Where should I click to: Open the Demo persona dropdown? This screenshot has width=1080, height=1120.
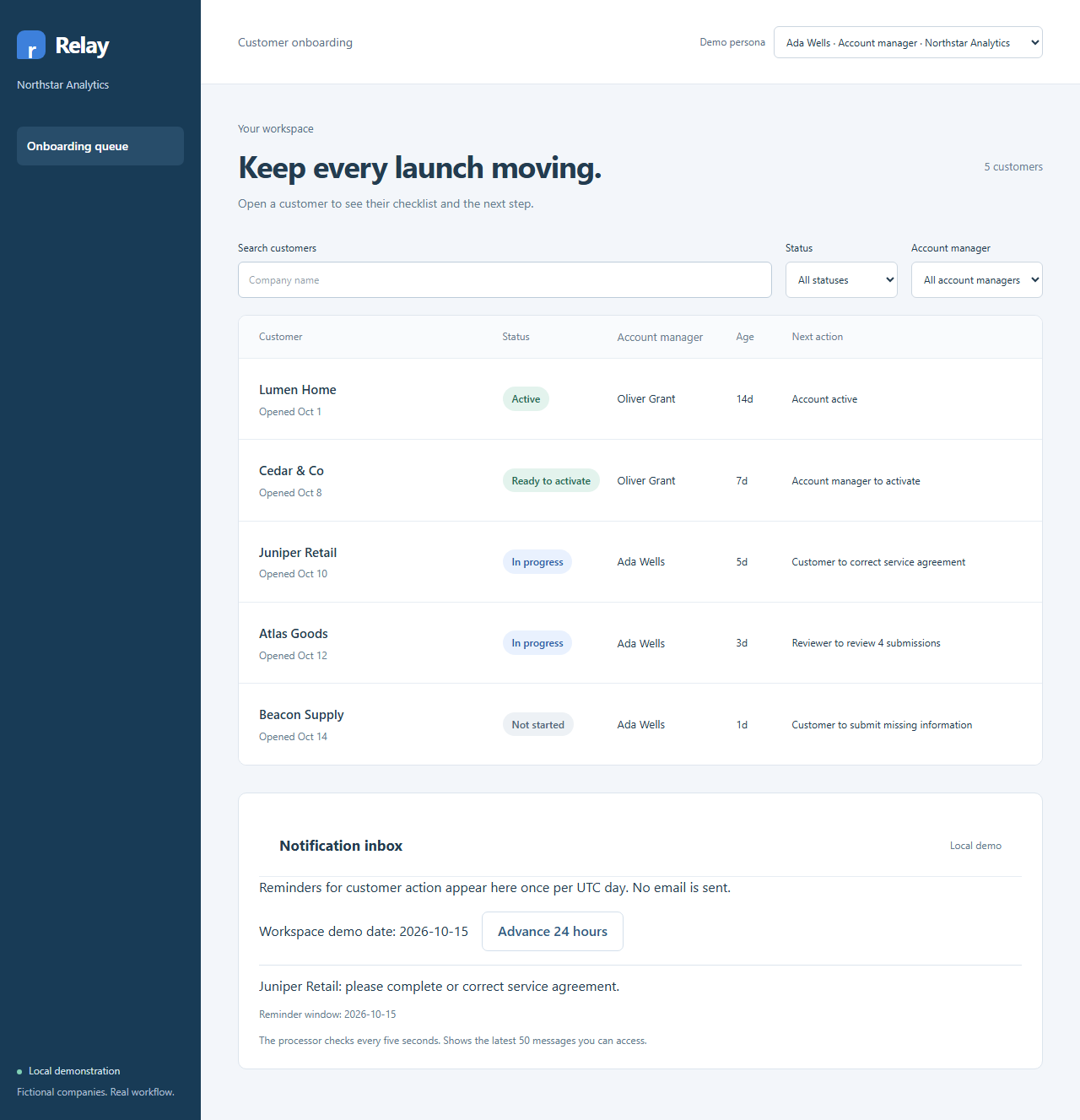pyautogui.click(x=908, y=42)
